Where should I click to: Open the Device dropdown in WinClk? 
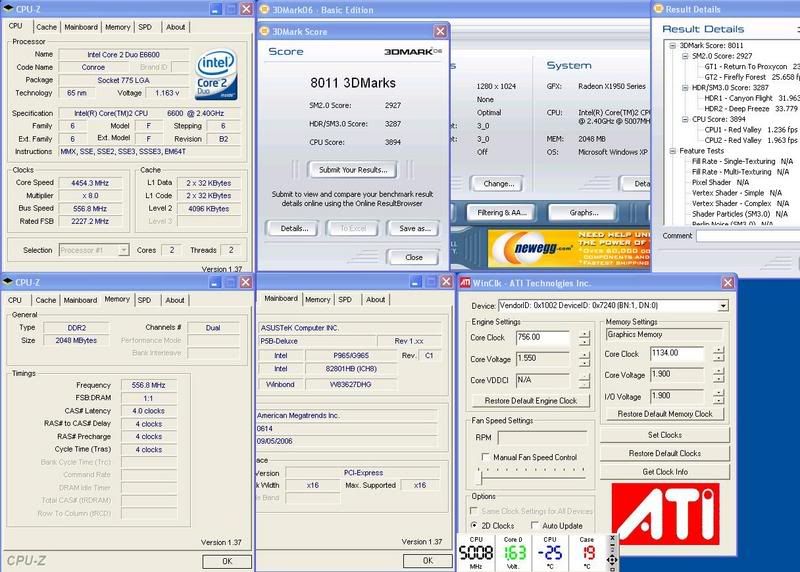723,306
